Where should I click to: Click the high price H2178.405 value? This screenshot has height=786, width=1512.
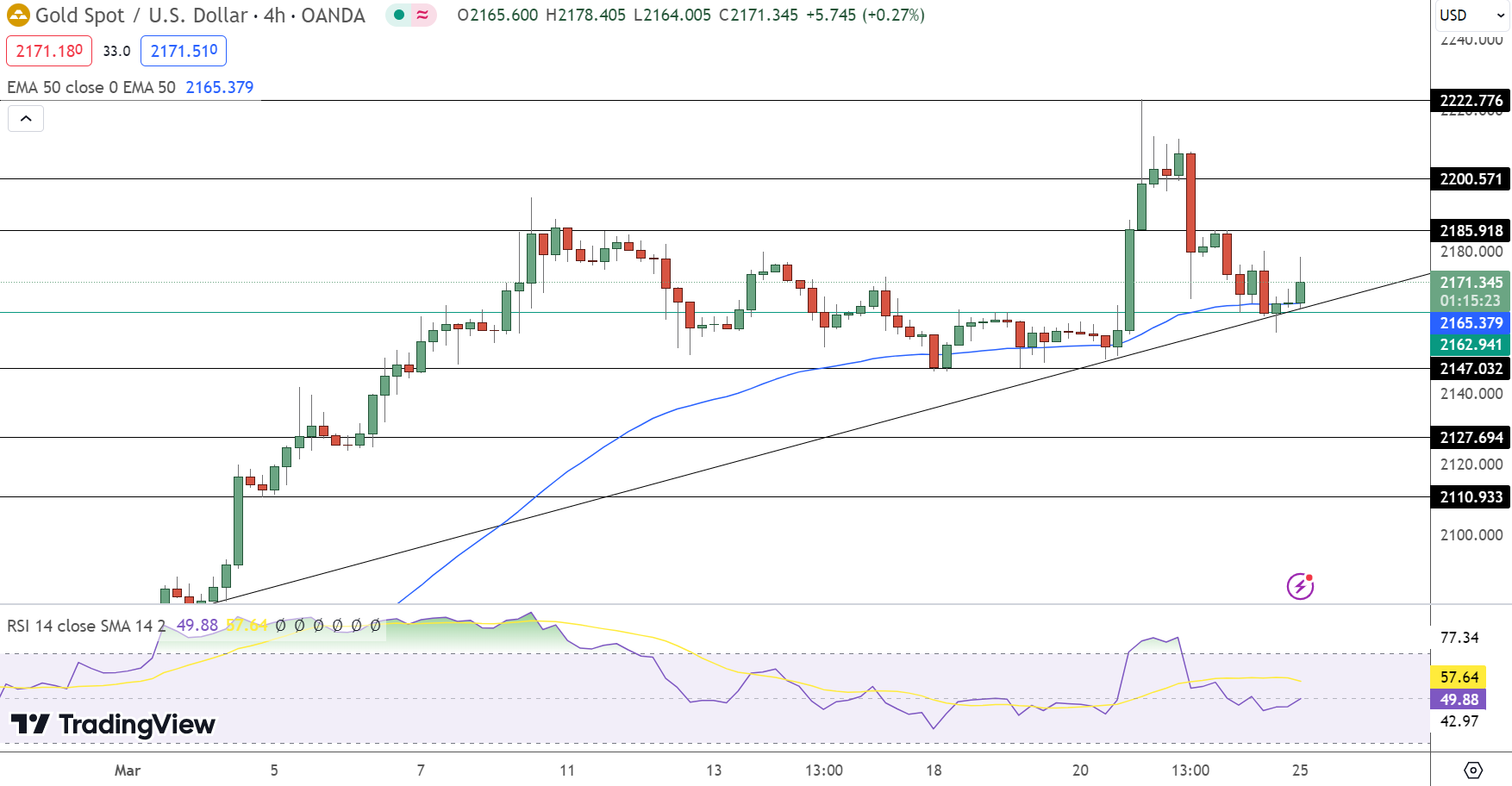[585, 15]
